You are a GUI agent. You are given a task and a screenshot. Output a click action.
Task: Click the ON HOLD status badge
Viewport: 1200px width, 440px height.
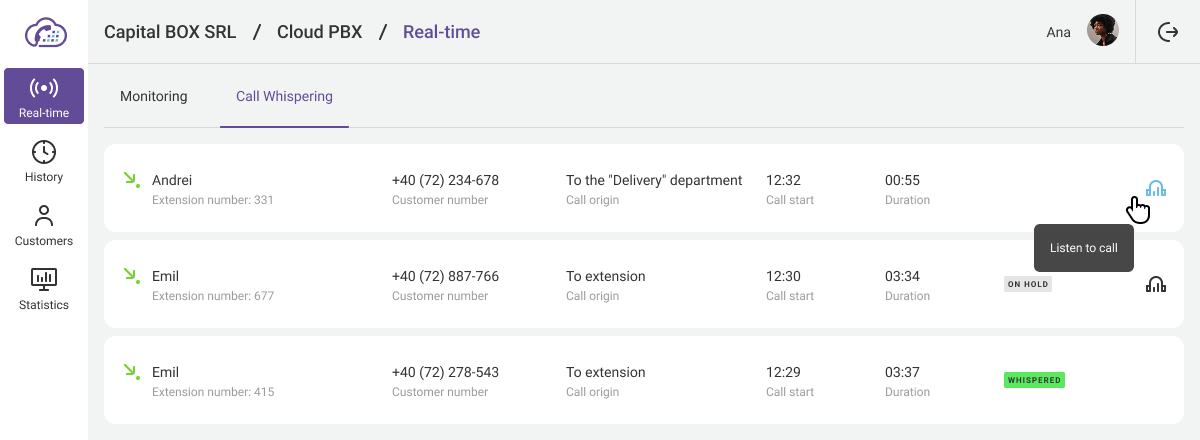(x=1028, y=284)
